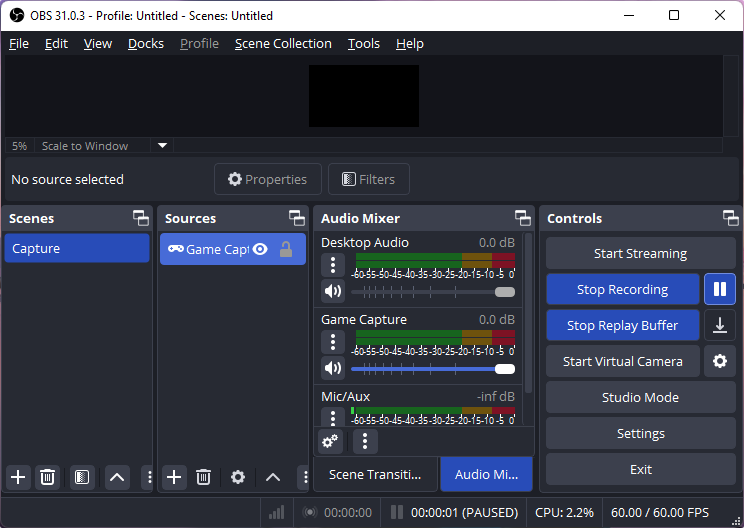Mute Game Capture audio speaker icon
The image size is (744, 528).
(x=333, y=369)
